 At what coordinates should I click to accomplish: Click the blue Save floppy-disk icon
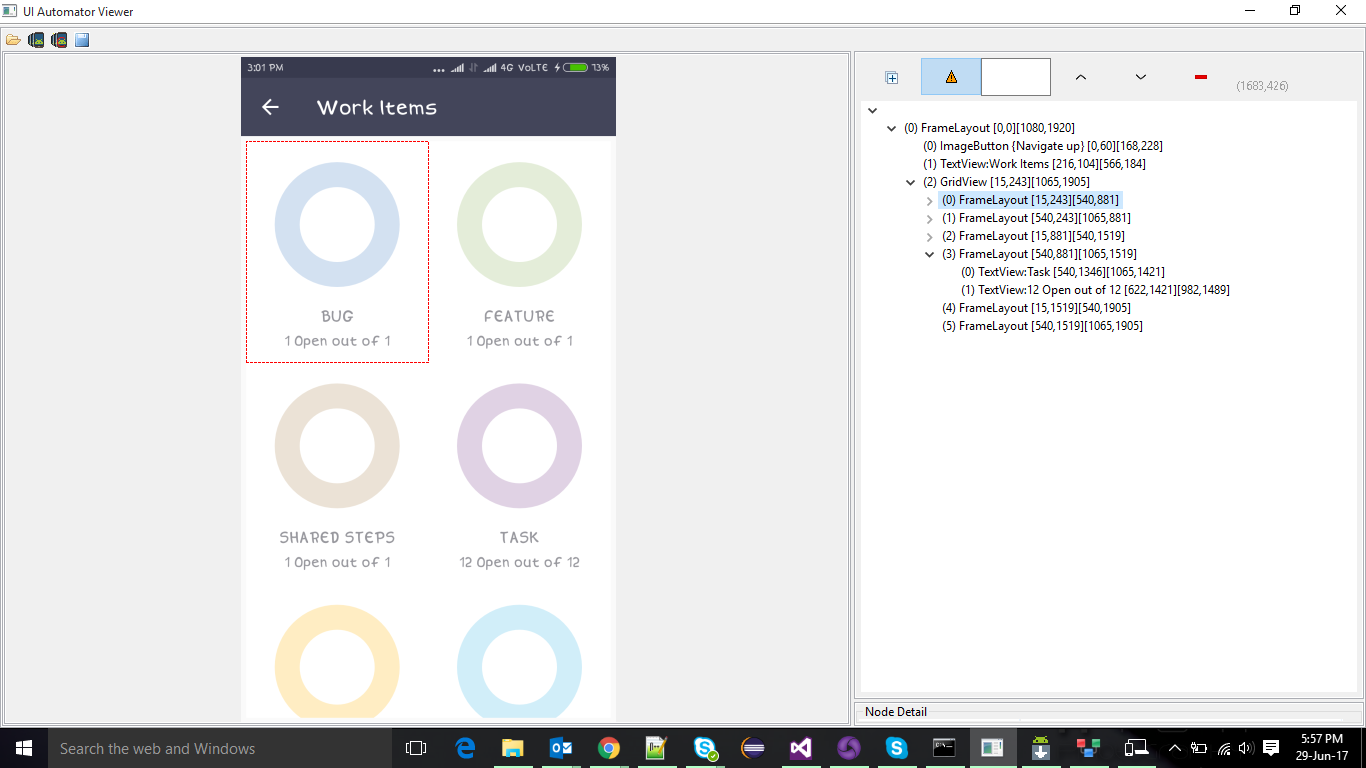click(82, 40)
